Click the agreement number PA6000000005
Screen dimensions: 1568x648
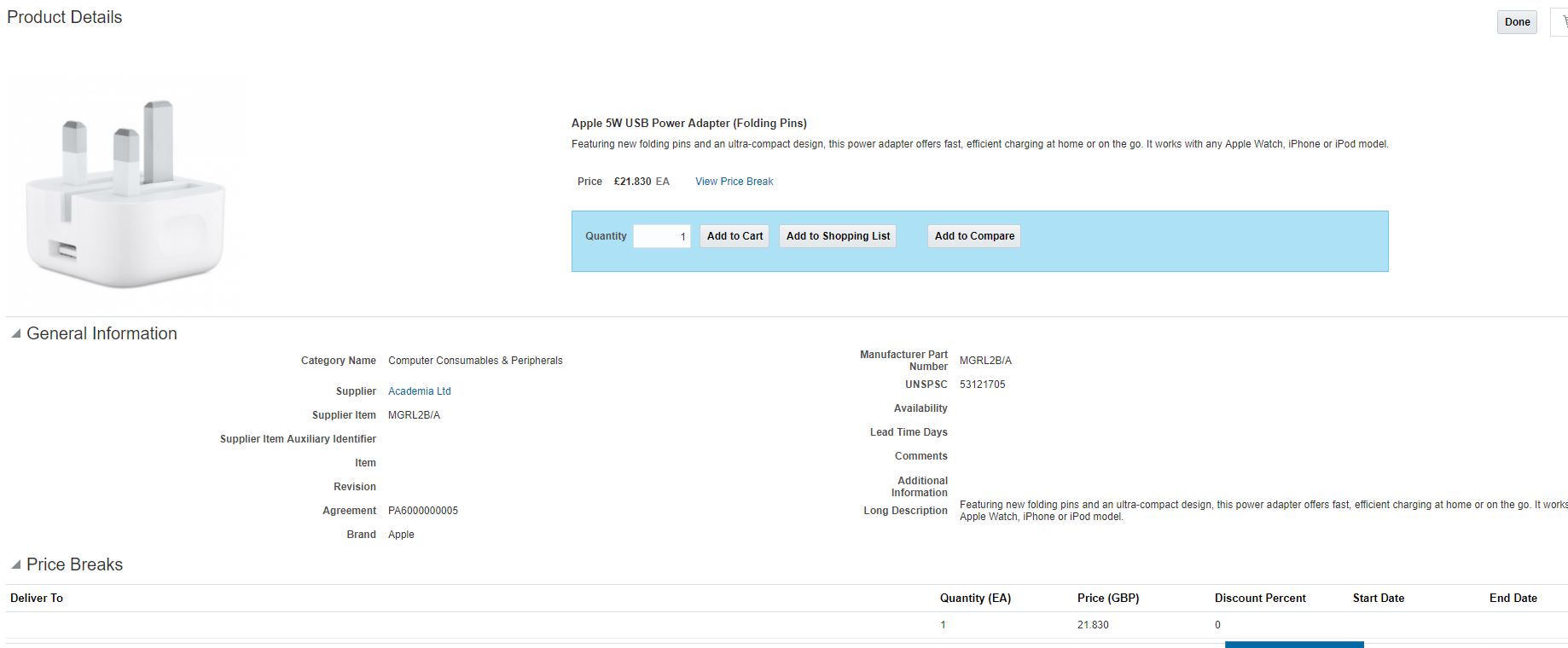click(423, 511)
